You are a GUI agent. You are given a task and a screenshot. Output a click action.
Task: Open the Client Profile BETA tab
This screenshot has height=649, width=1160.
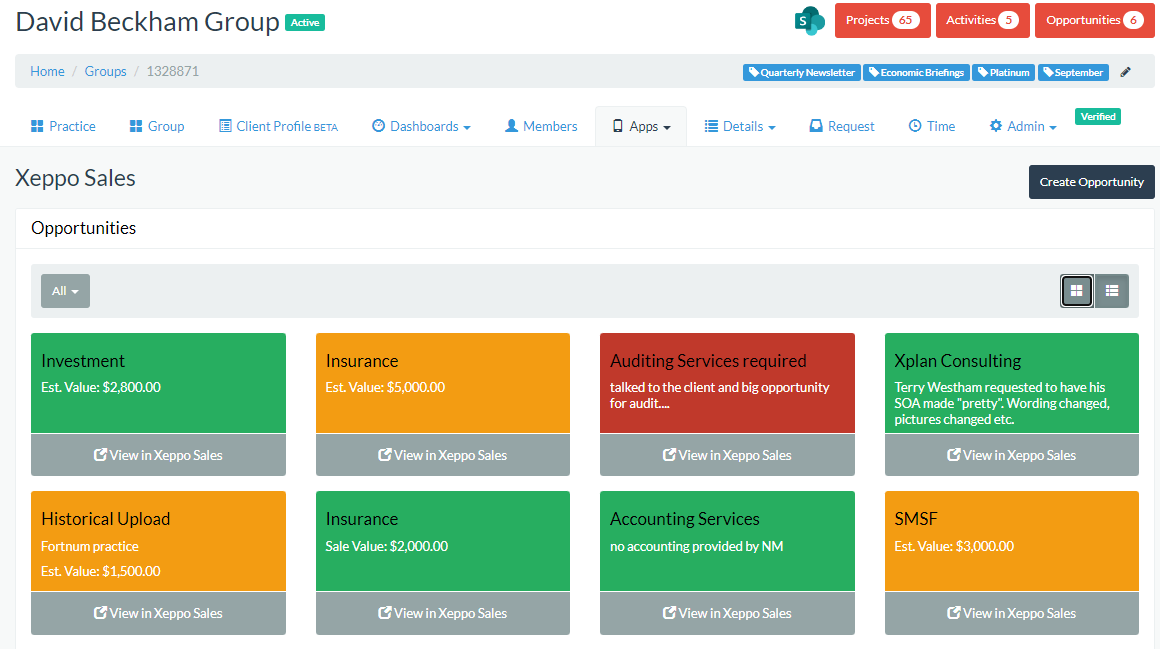point(278,127)
